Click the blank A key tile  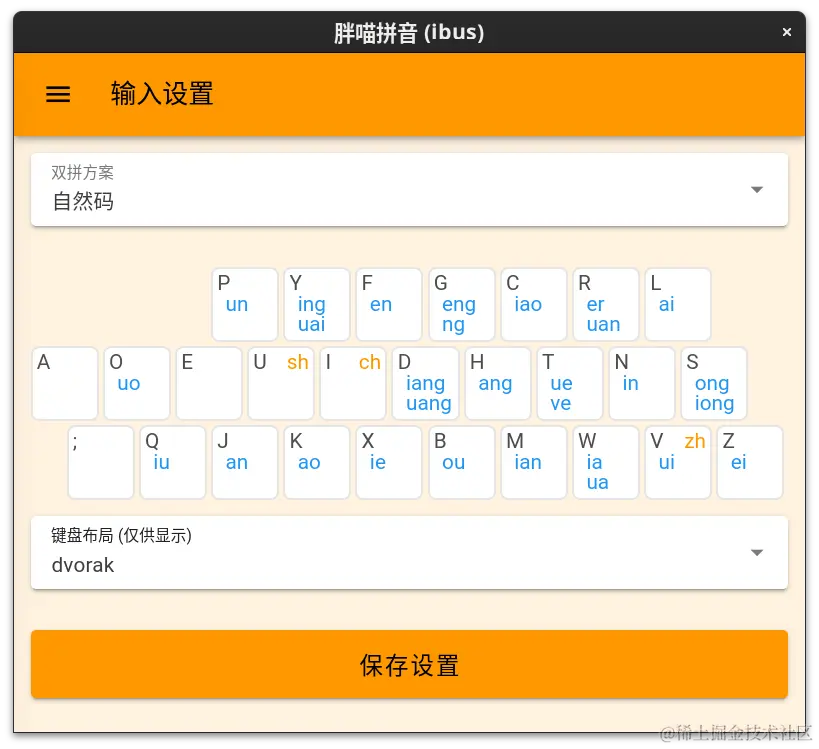64,383
